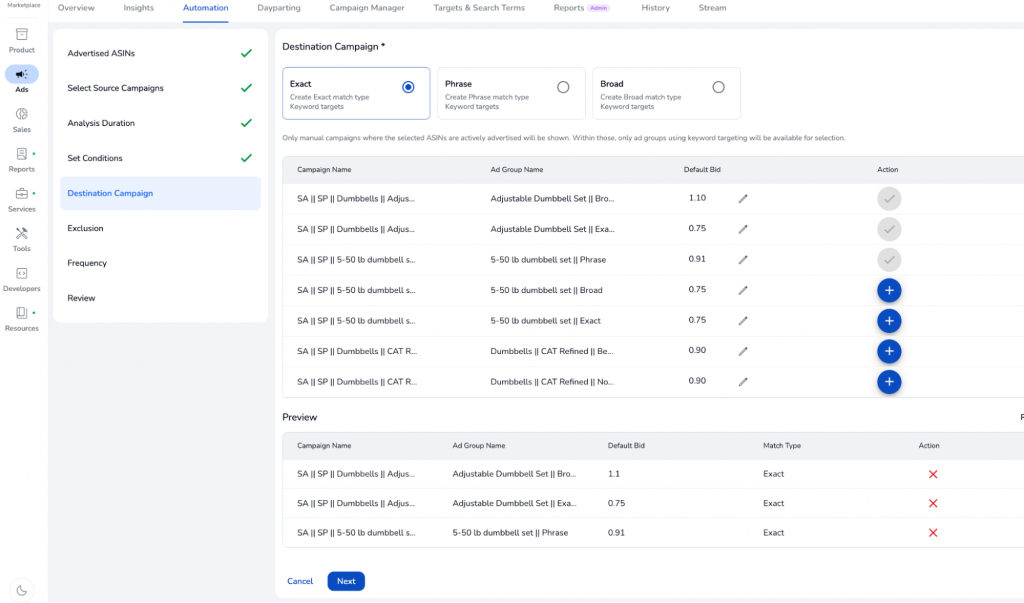Remove Adjustable Dumbbell Set Exa... from Preview

pyautogui.click(x=933, y=503)
